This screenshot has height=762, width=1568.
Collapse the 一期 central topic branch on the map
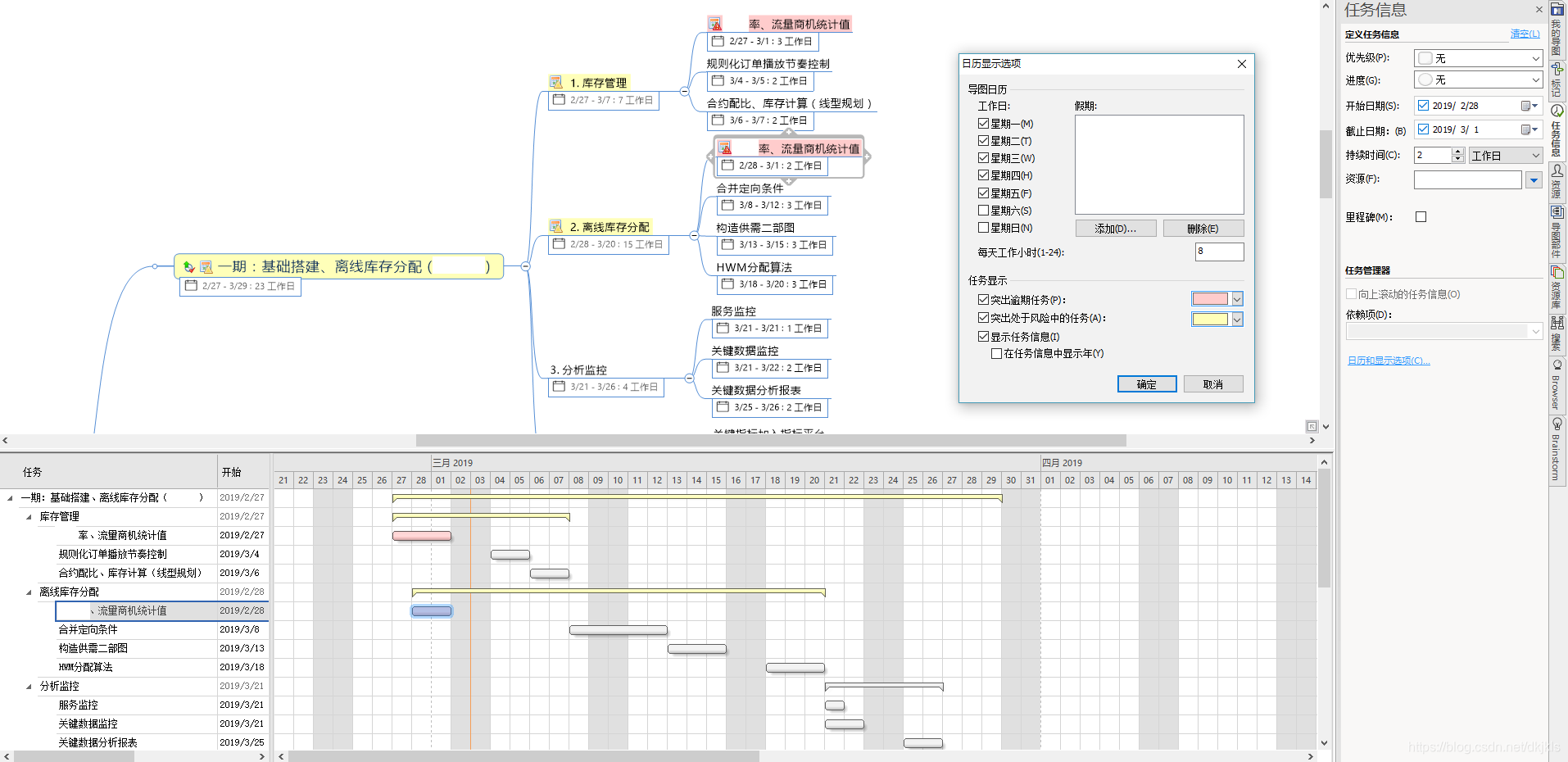tap(525, 266)
